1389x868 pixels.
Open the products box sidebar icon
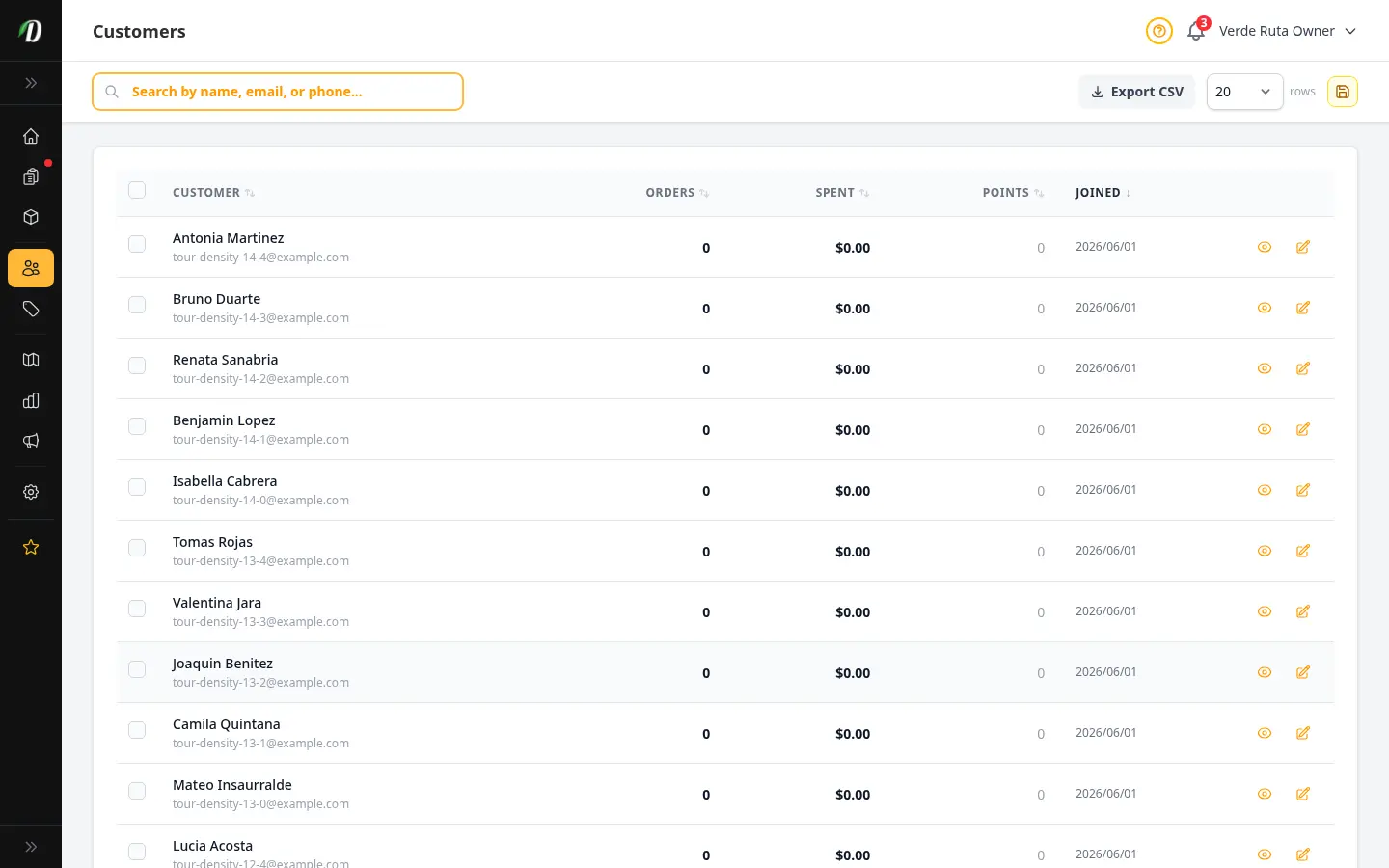31,217
